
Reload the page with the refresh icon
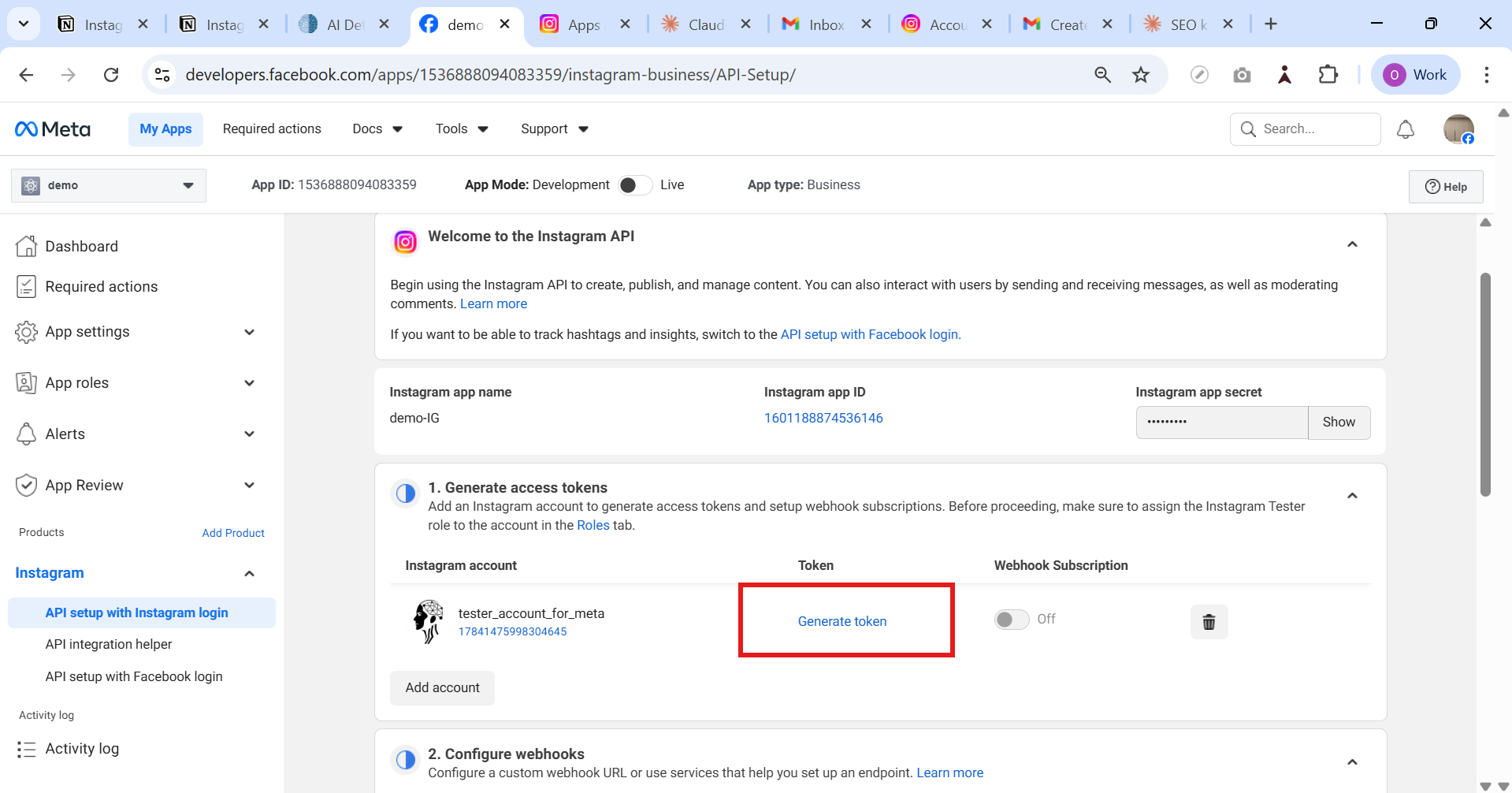tap(111, 75)
